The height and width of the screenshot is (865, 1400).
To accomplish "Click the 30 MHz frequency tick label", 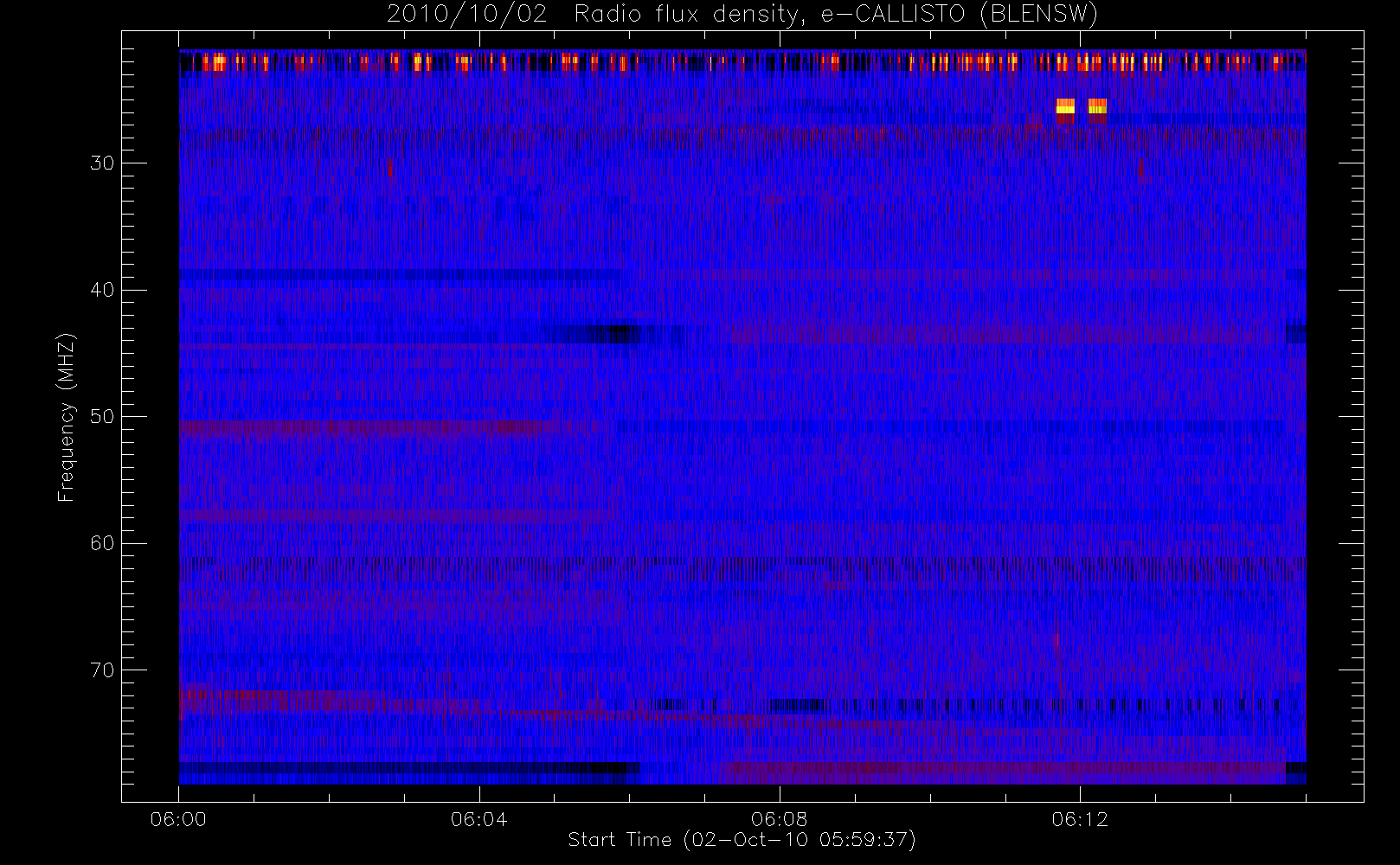I will (102, 163).
